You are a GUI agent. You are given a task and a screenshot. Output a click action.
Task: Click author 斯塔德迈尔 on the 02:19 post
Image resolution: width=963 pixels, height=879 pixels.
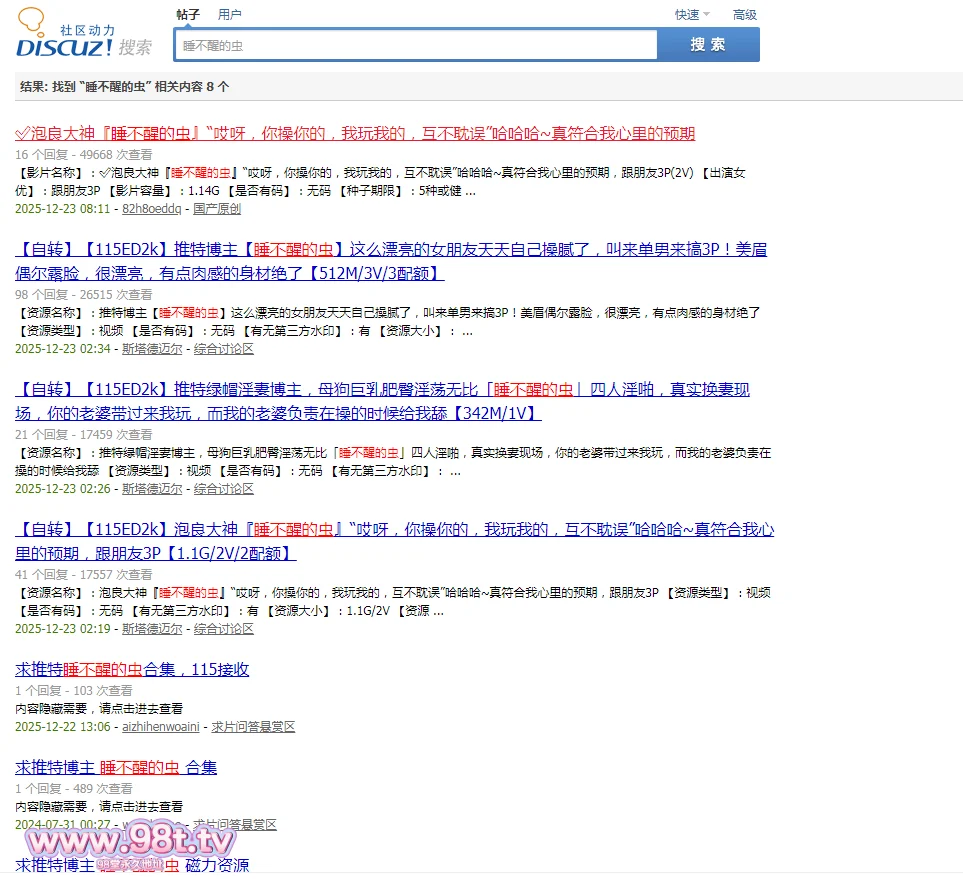[152, 629]
